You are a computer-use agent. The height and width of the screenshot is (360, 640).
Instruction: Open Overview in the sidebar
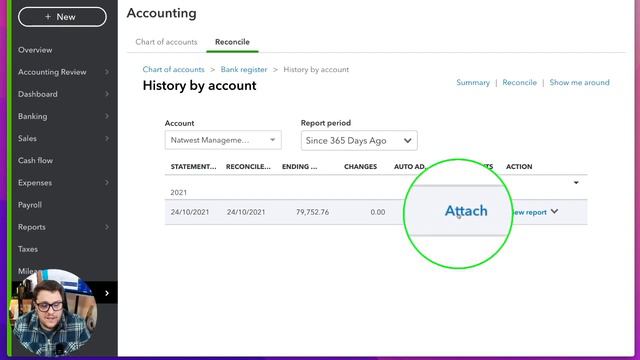point(35,50)
